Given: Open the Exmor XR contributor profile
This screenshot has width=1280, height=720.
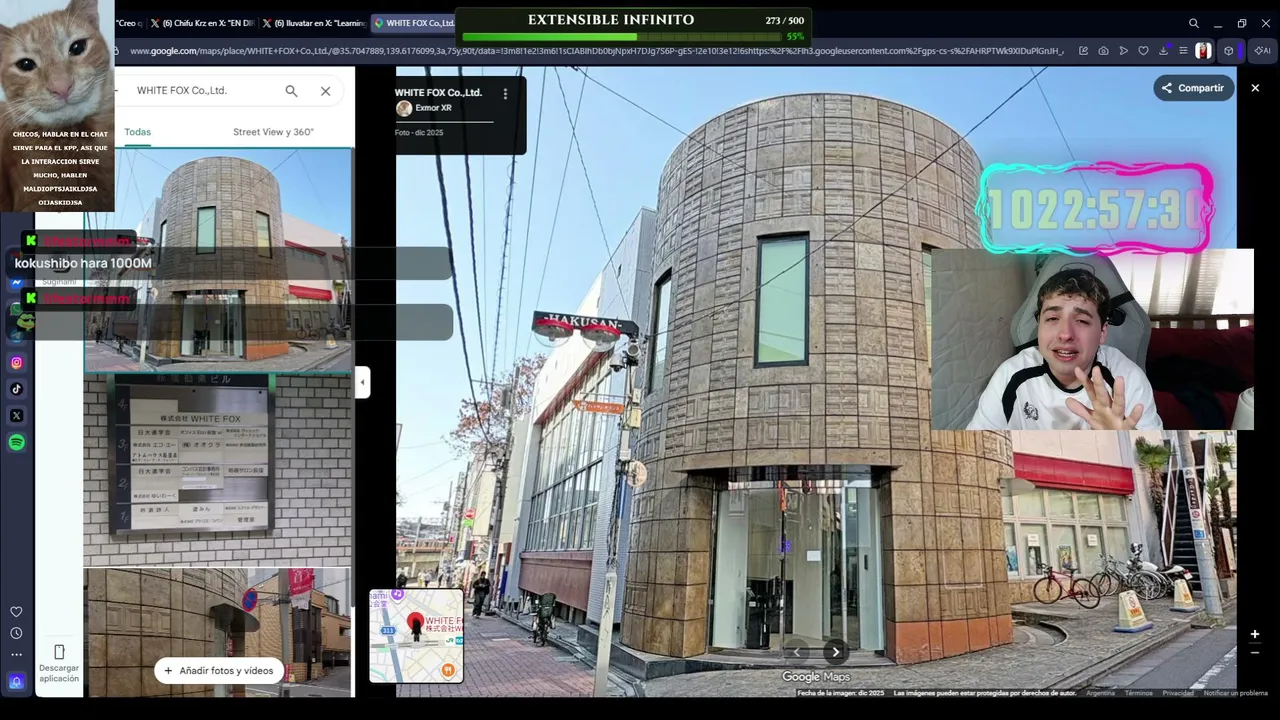Looking at the screenshot, I should coord(424,108).
